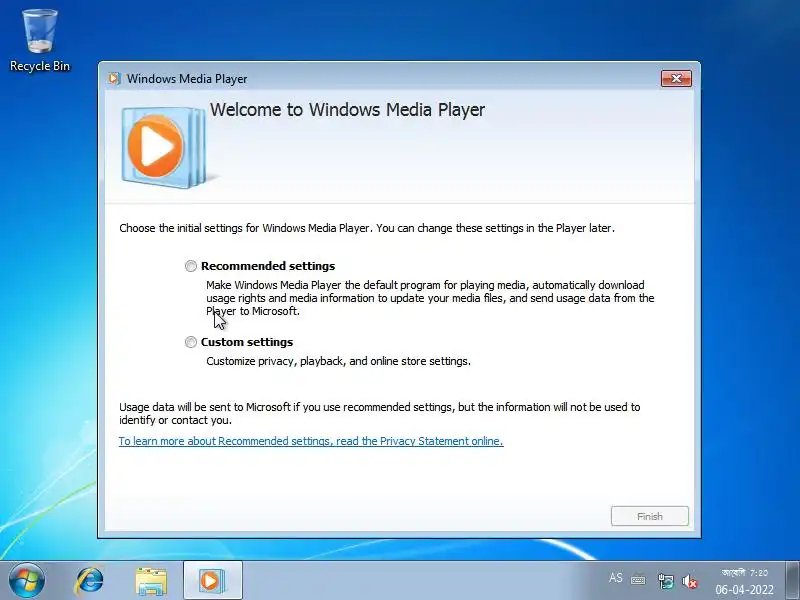
Task: Open the Windows Start menu orb
Action: click(x=27, y=581)
